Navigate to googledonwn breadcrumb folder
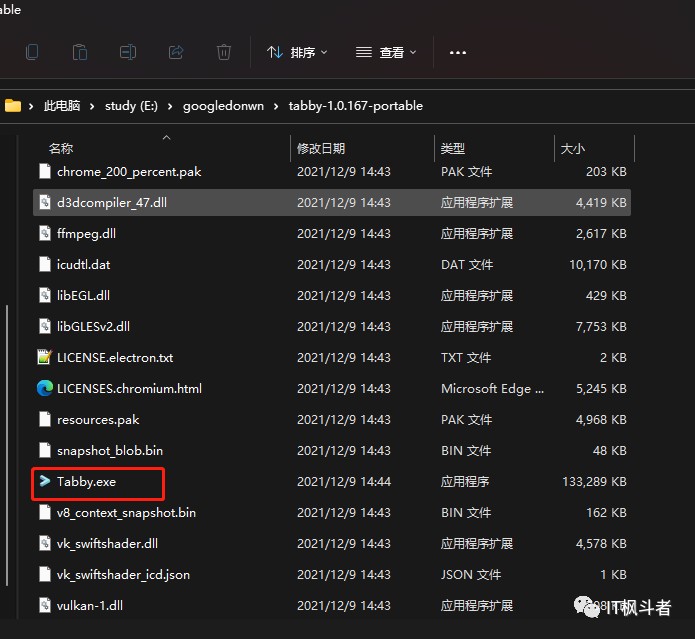695x639 pixels. click(x=223, y=106)
